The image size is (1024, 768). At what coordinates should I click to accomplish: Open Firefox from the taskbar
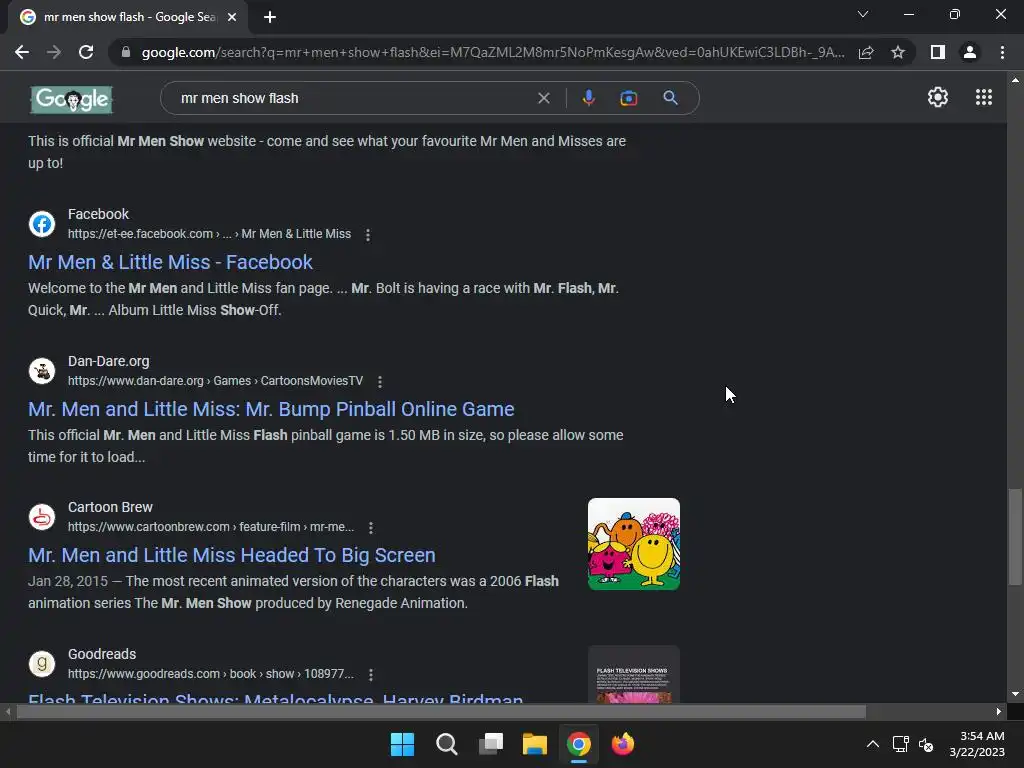tap(622, 744)
